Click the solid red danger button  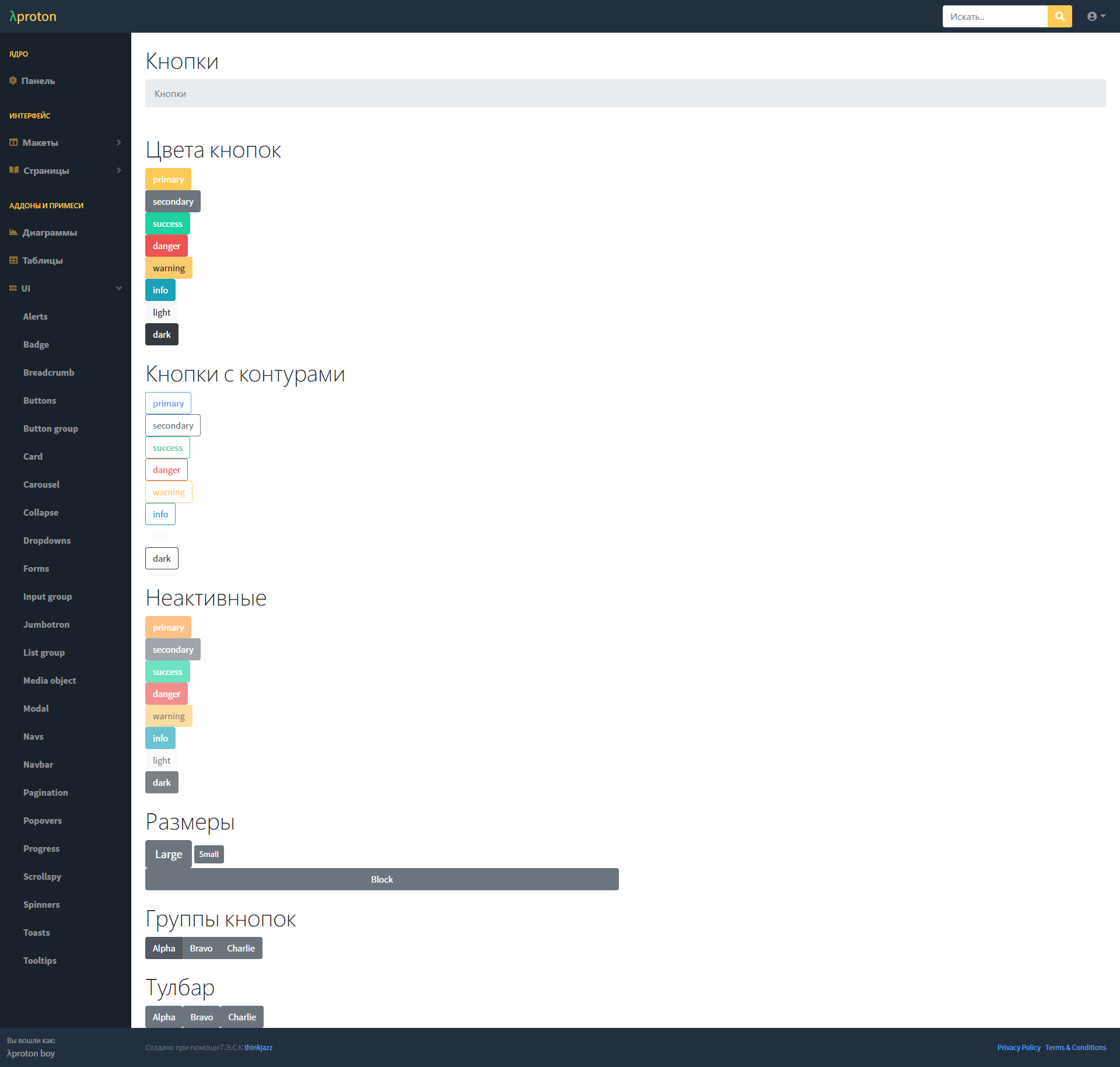(x=166, y=246)
